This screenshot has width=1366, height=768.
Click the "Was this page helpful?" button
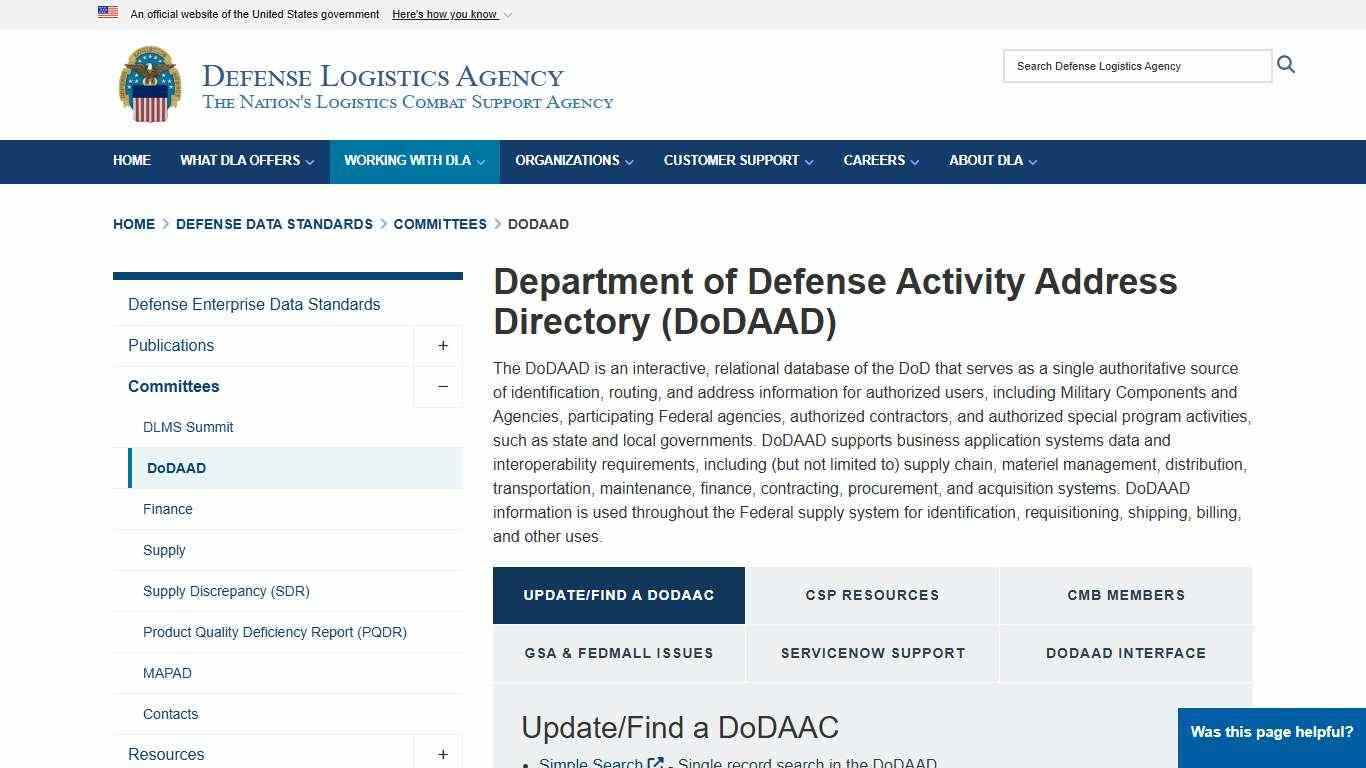point(1272,731)
